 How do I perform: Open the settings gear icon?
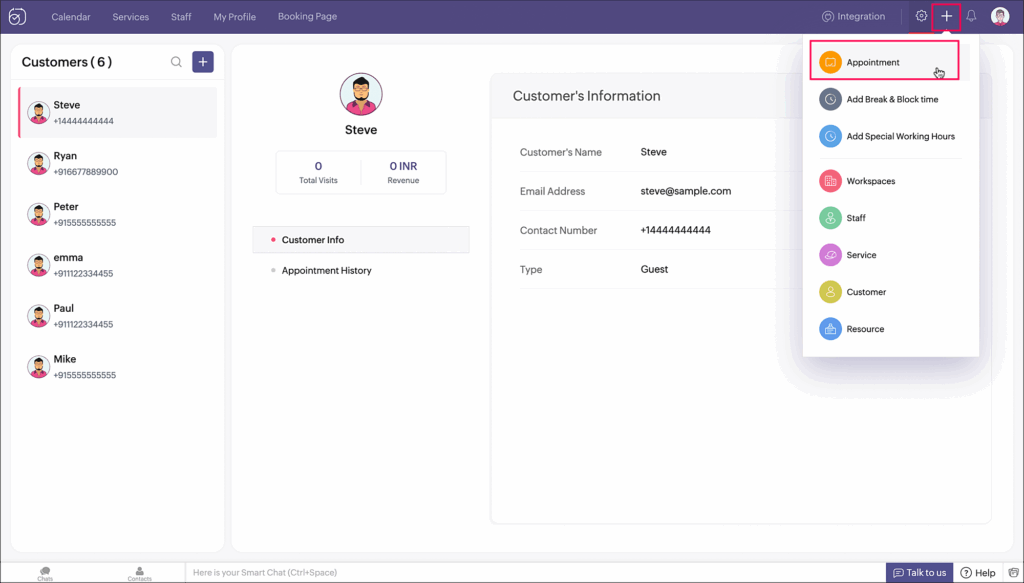point(921,16)
